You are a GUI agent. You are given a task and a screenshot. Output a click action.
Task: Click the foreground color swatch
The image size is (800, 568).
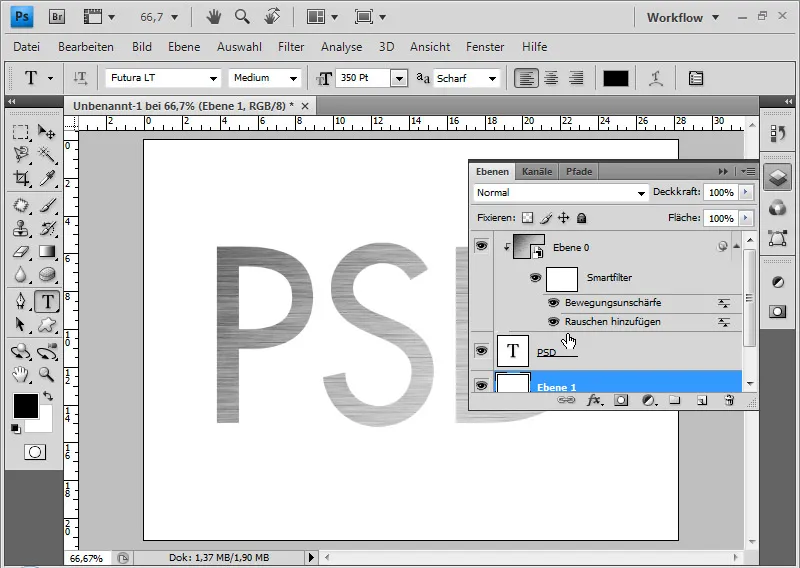coord(26,406)
